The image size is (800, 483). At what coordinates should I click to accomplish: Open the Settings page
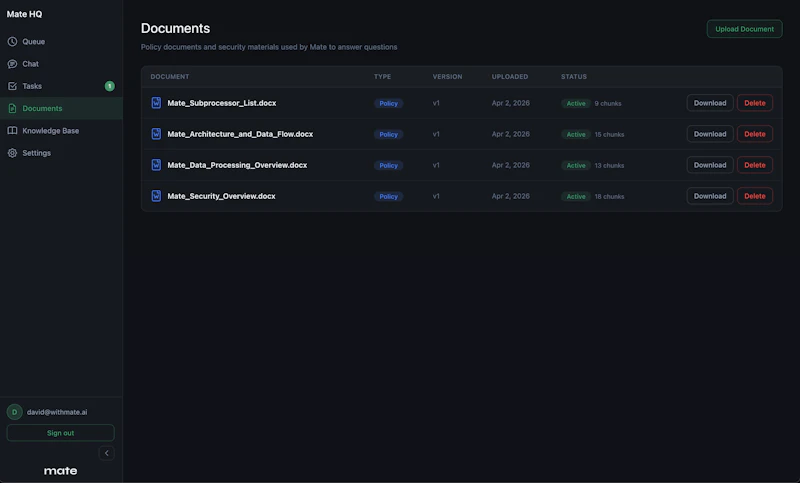[x=61, y=153]
